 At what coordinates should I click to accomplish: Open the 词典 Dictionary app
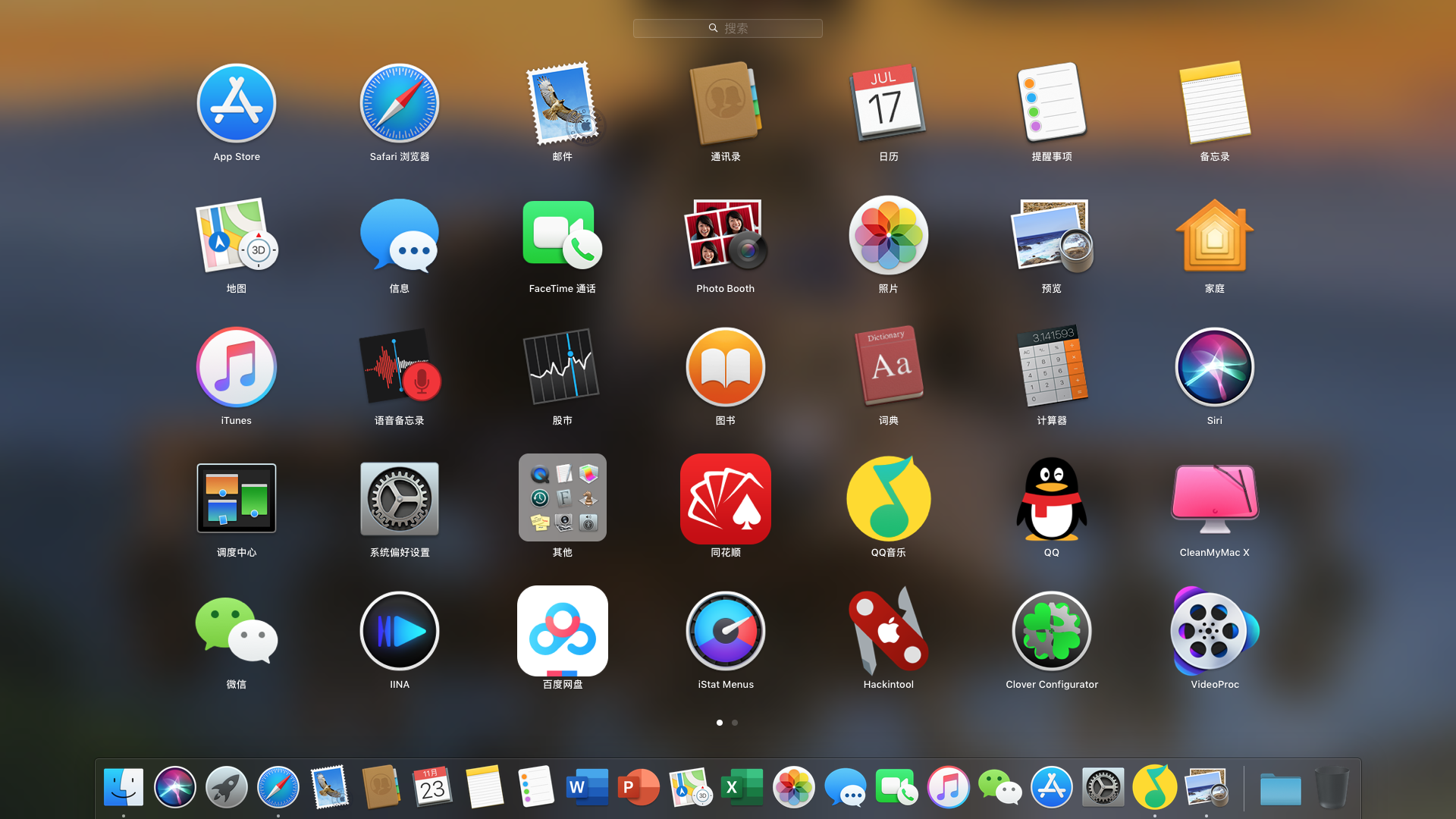888,367
